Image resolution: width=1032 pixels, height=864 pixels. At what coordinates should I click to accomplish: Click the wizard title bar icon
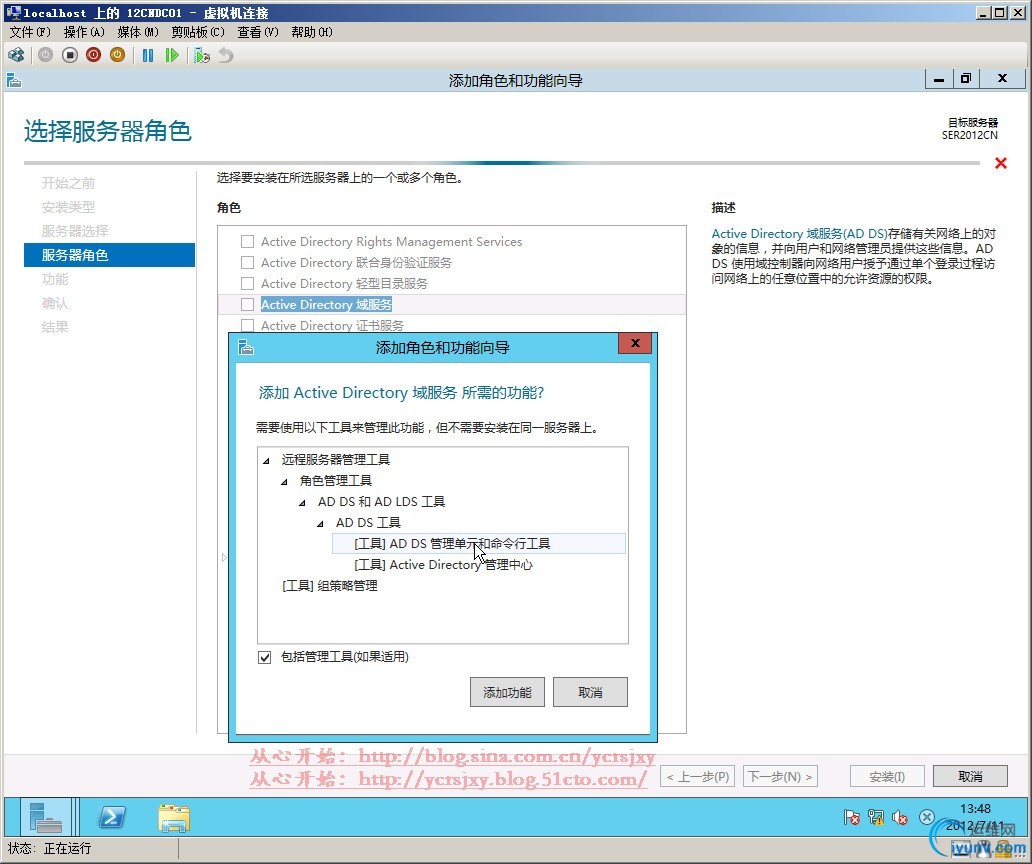tap(14, 80)
